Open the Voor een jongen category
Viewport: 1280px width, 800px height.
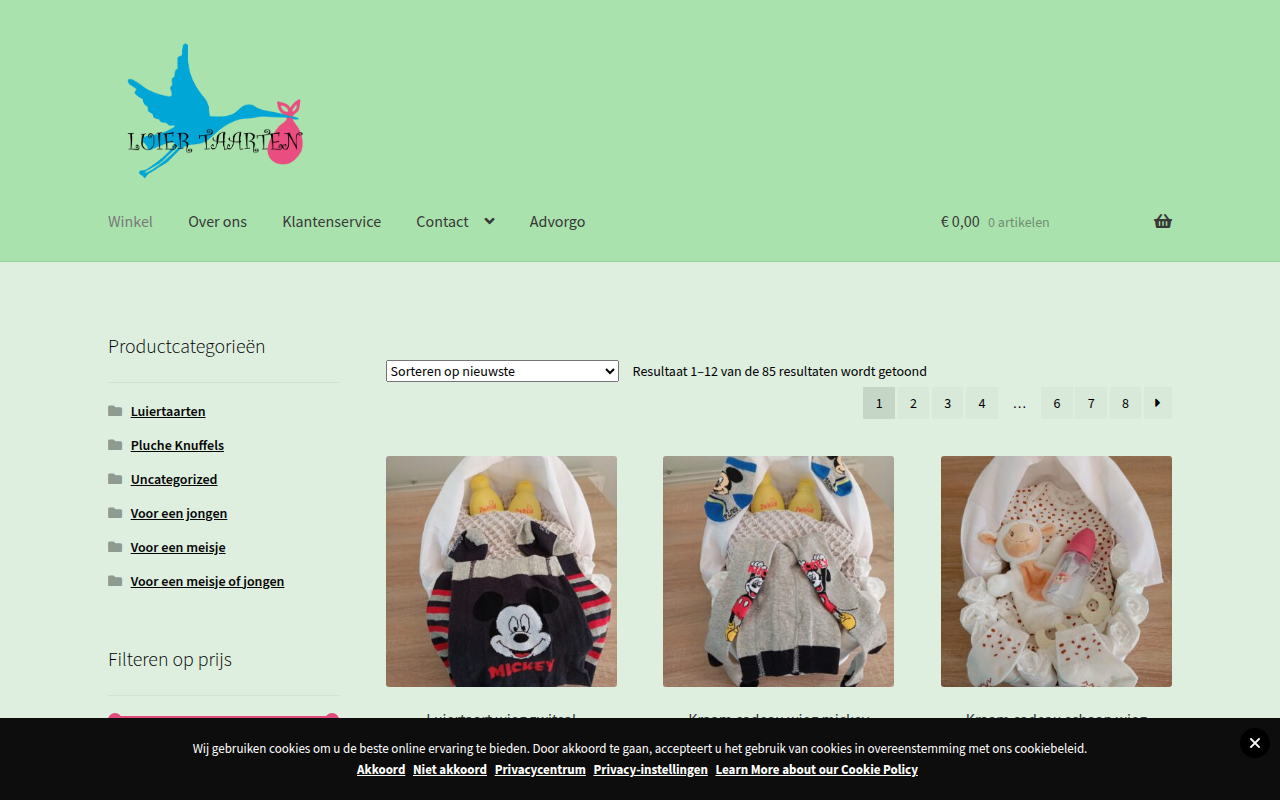click(x=179, y=513)
